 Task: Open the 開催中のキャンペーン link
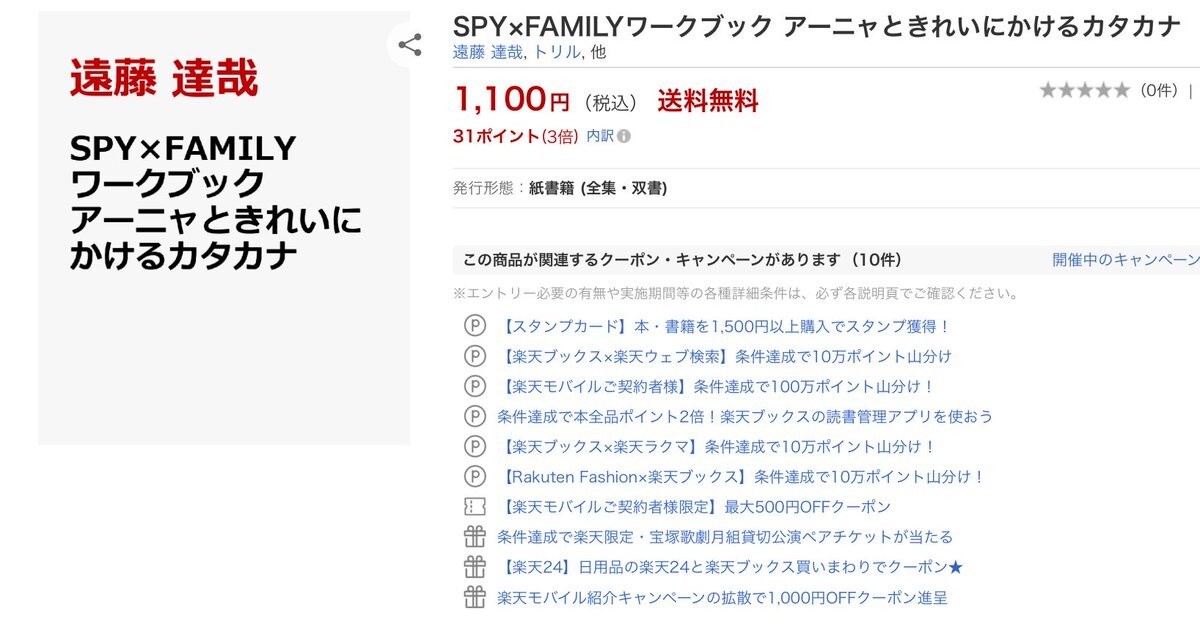tap(1126, 260)
